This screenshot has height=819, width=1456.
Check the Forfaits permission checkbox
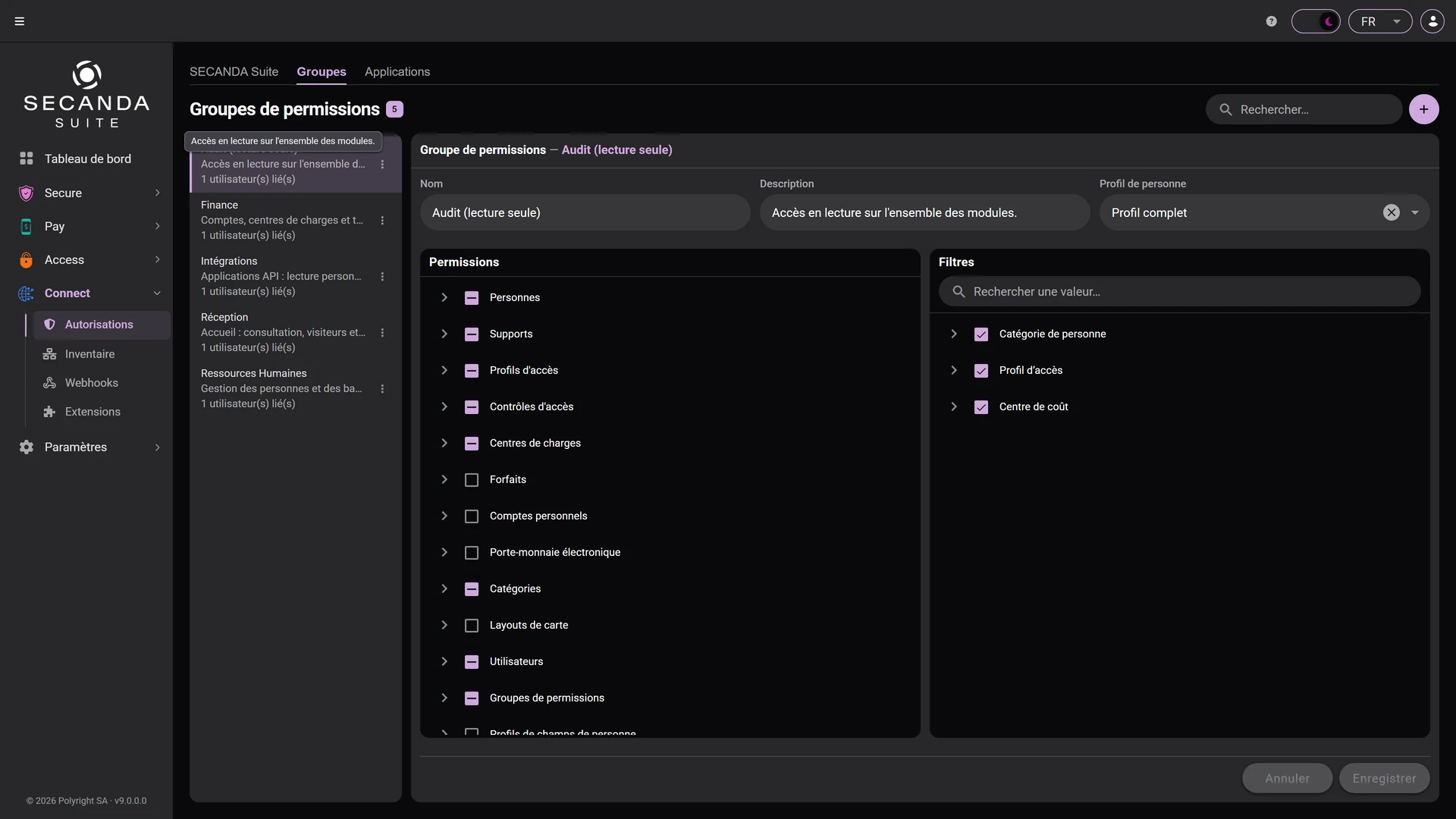tap(472, 479)
